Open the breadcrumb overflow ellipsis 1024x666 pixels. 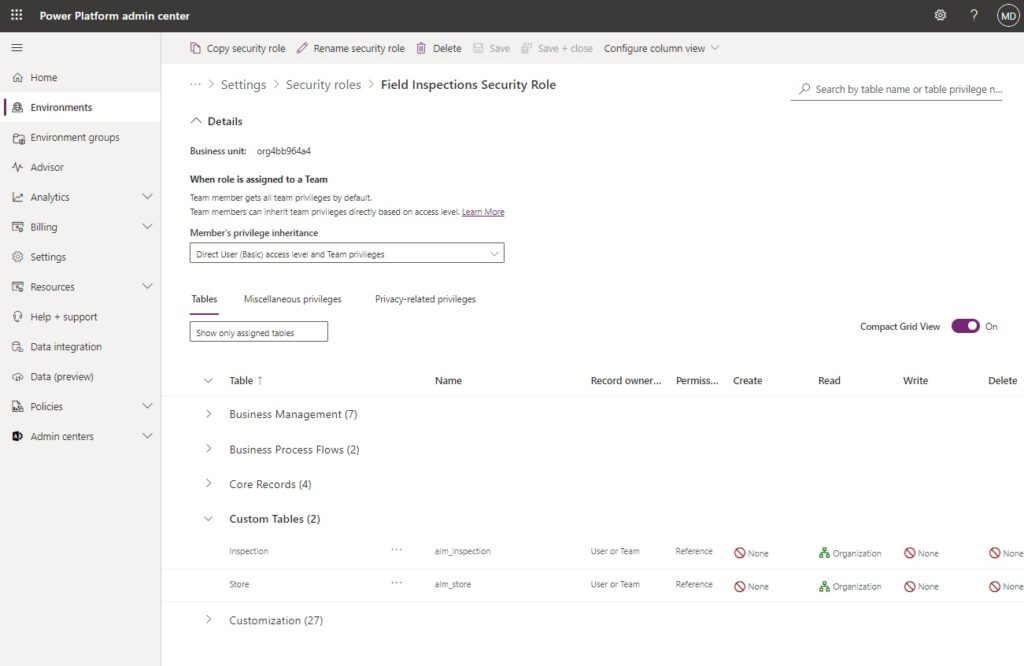point(195,84)
